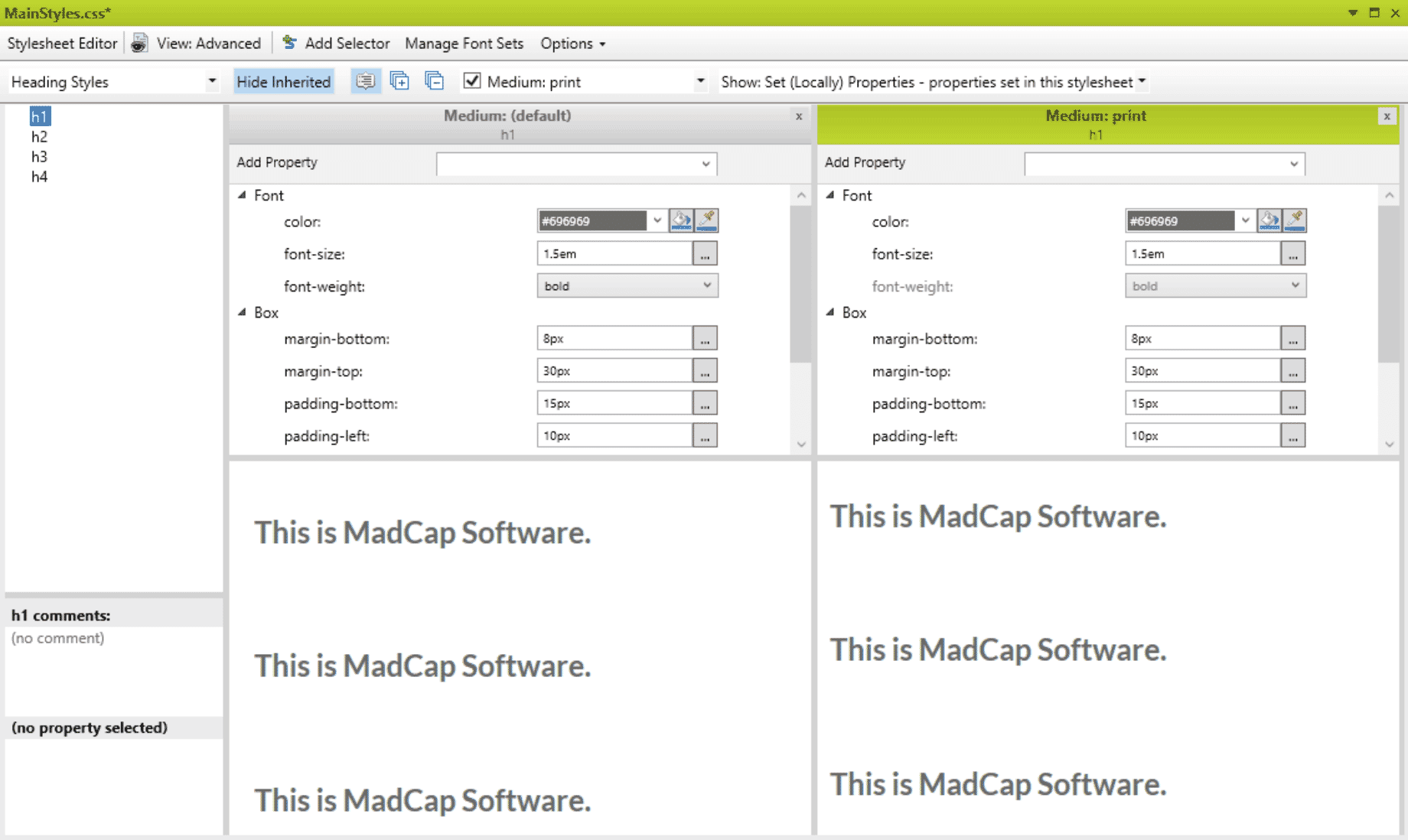Collapse the Box group in default medium
Image resolution: width=1408 pixels, height=840 pixels.
coord(242,312)
